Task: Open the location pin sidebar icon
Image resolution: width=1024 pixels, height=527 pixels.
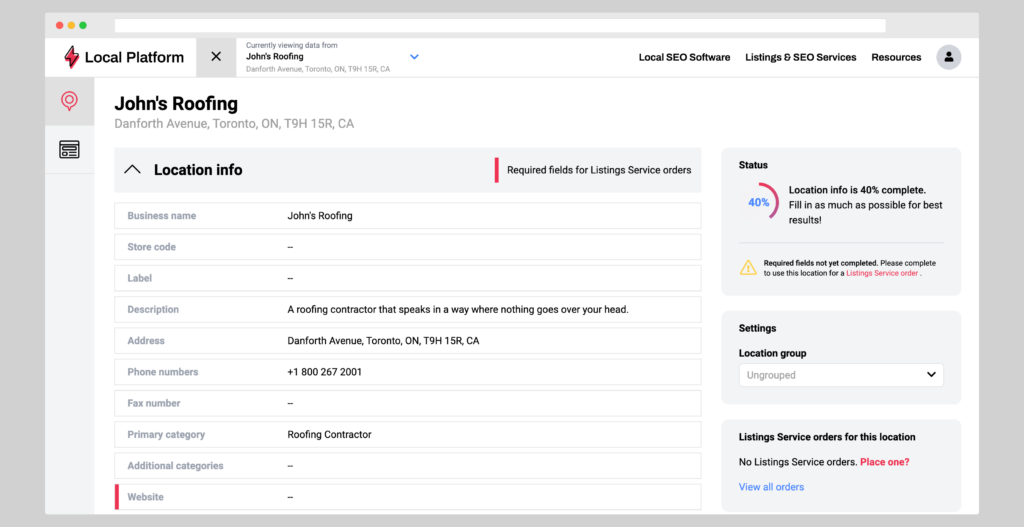Action: pos(69,101)
